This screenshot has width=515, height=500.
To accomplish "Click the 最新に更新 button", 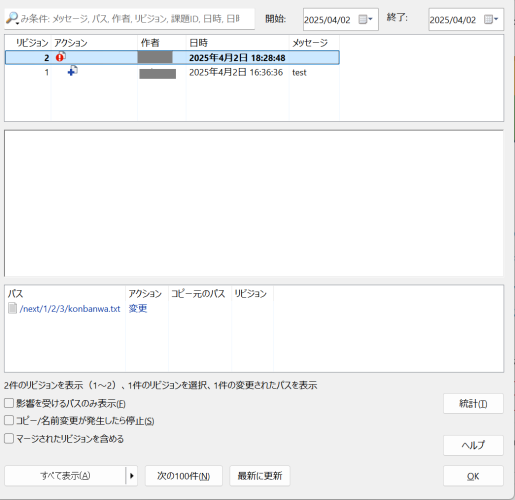I will [260, 476].
